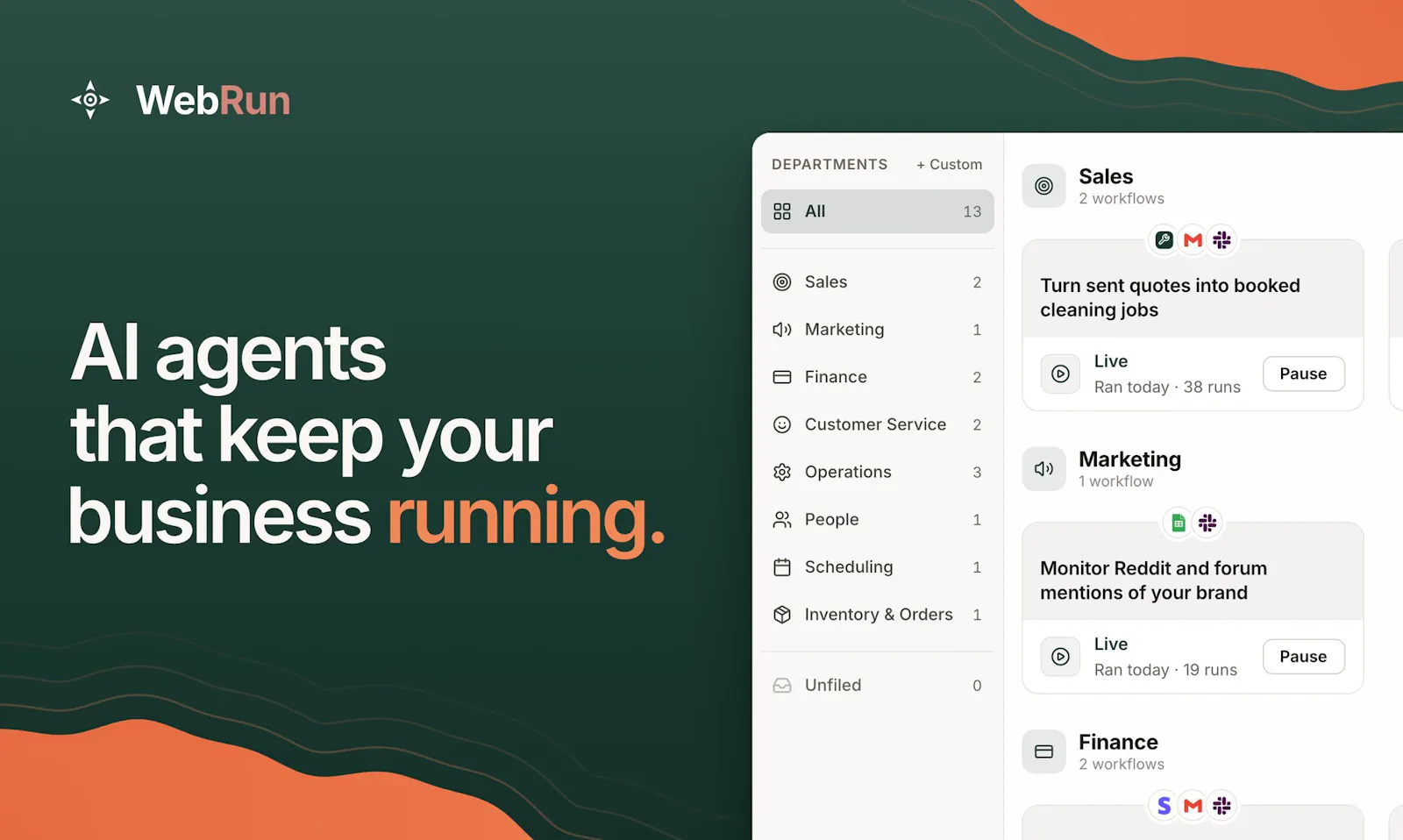Click the key app icon on quotes card

click(1164, 239)
